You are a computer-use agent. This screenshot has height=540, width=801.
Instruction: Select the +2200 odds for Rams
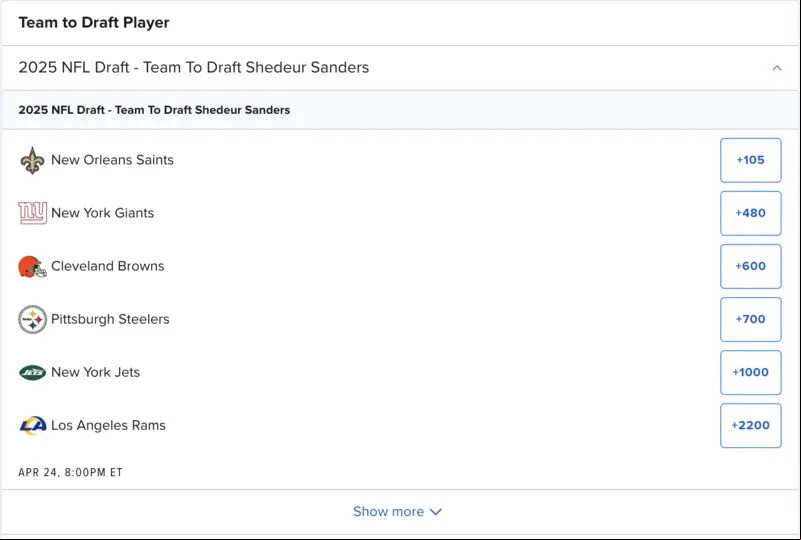750,426
